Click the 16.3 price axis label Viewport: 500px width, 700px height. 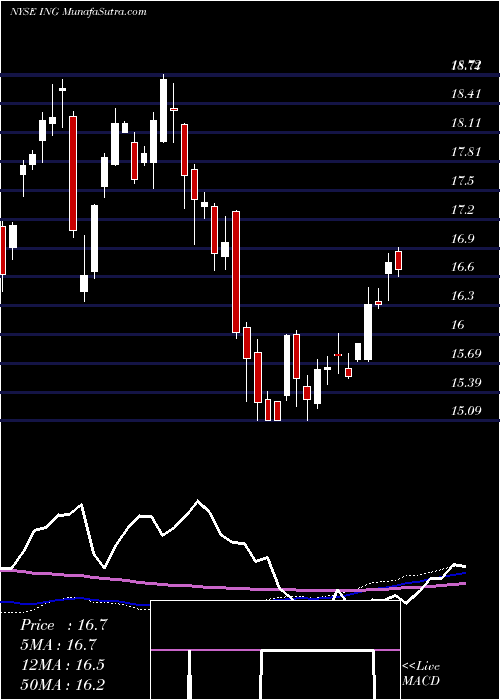(462, 296)
